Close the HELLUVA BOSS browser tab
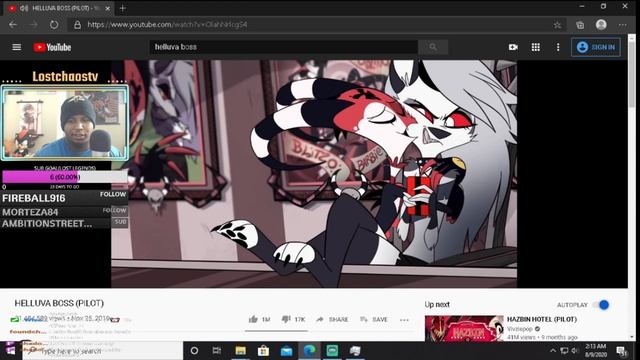640x360 pixels. tap(108, 8)
